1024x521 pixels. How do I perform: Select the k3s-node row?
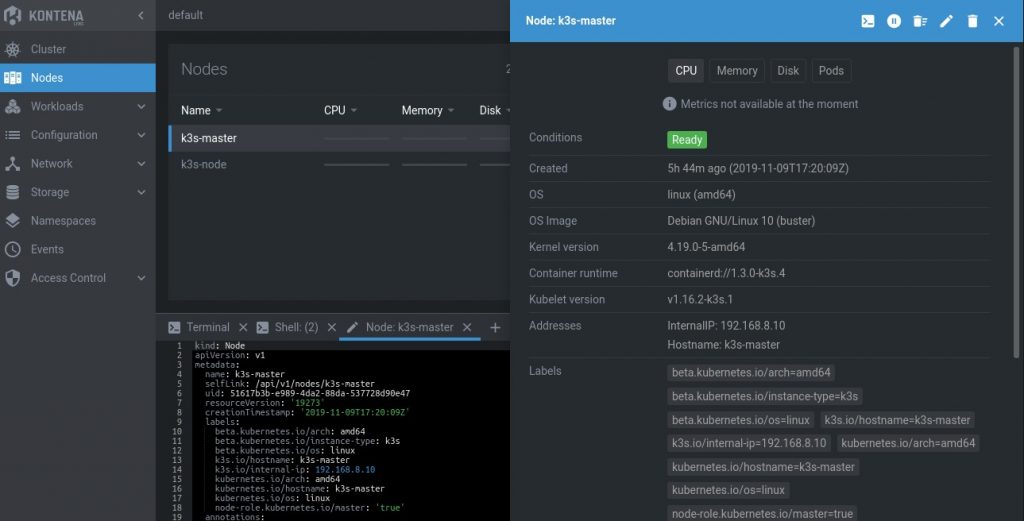click(339, 165)
